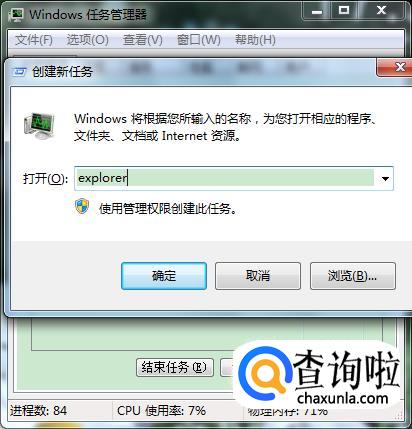Screen dimensions: 412x429
Task: Open the 窗口(W) menu
Action: (x=199, y=40)
